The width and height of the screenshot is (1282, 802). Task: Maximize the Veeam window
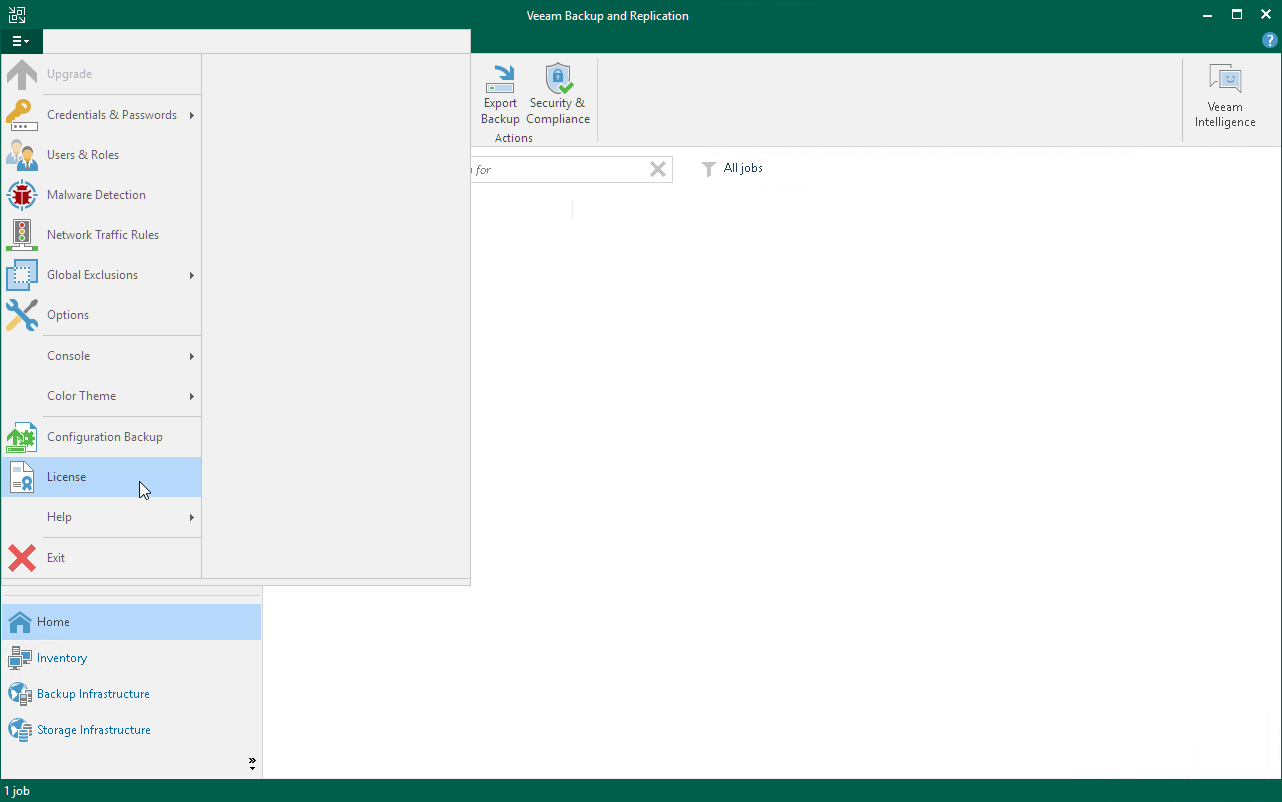(x=1237, y=15)
